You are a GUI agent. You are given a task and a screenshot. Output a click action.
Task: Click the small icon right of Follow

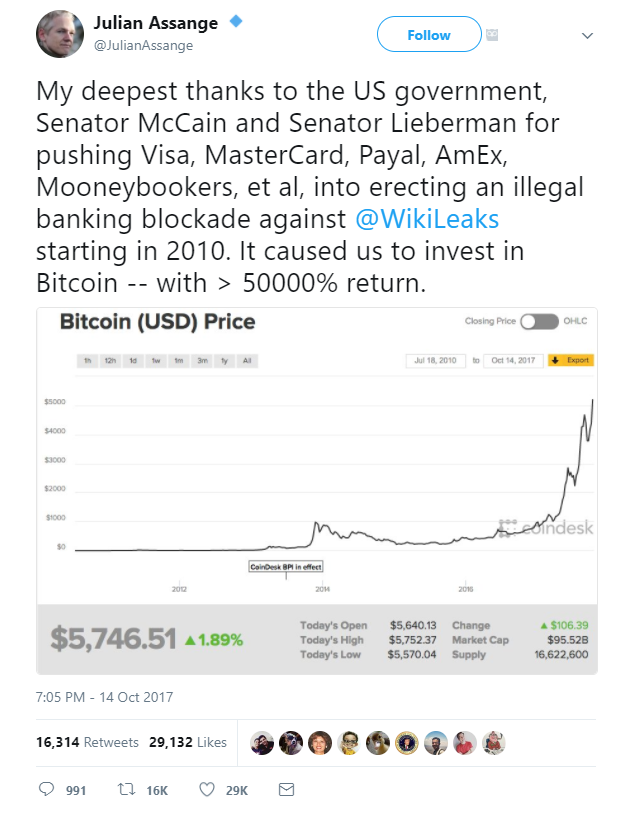491,35
